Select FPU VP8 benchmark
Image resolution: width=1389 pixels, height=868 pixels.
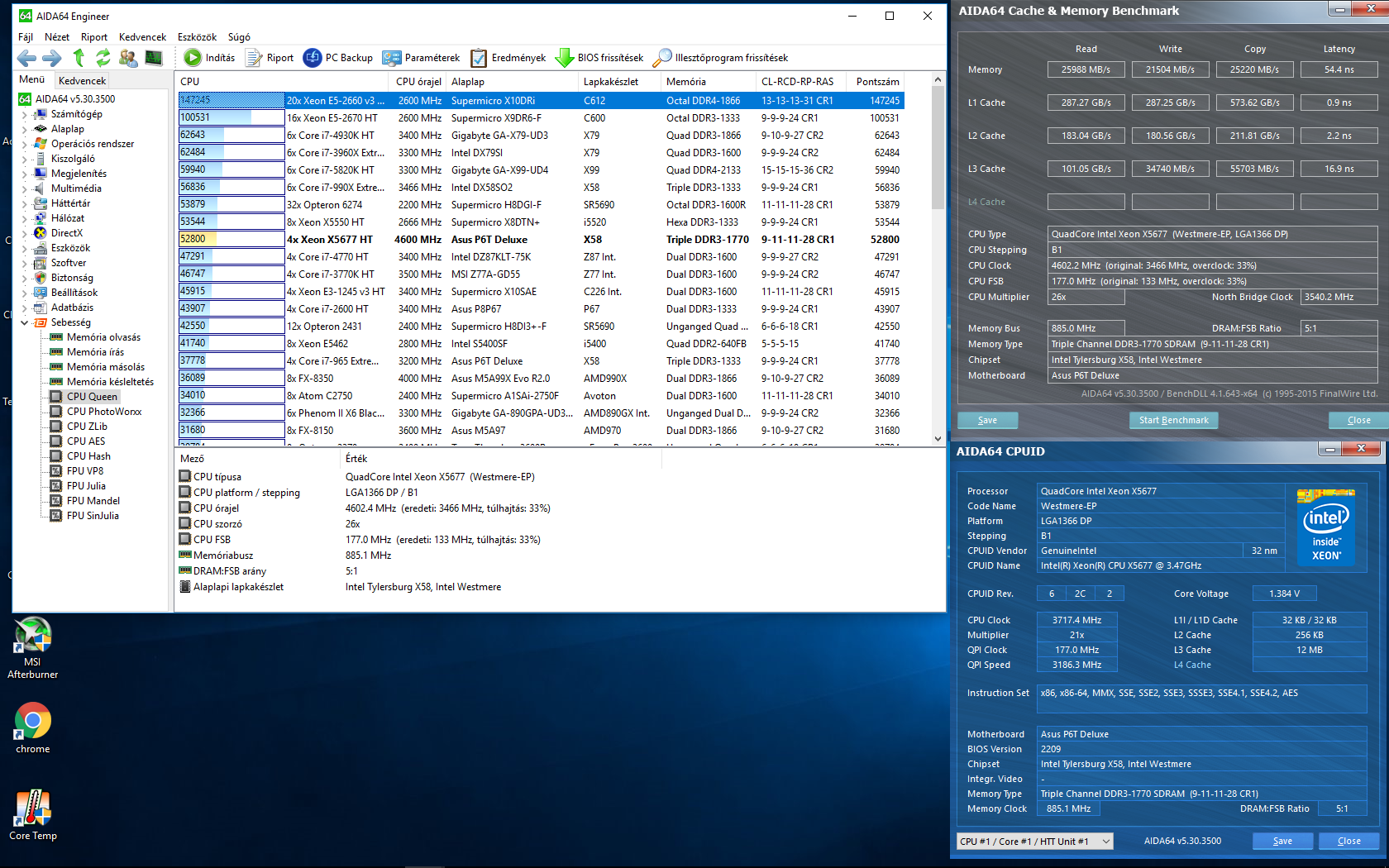tap(84, 471)
